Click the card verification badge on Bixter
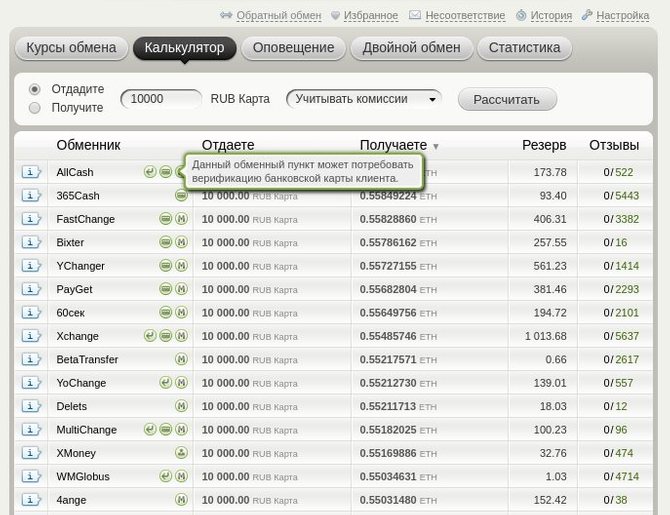Viewport: 670px width, 515px height. tap(166, 242)
